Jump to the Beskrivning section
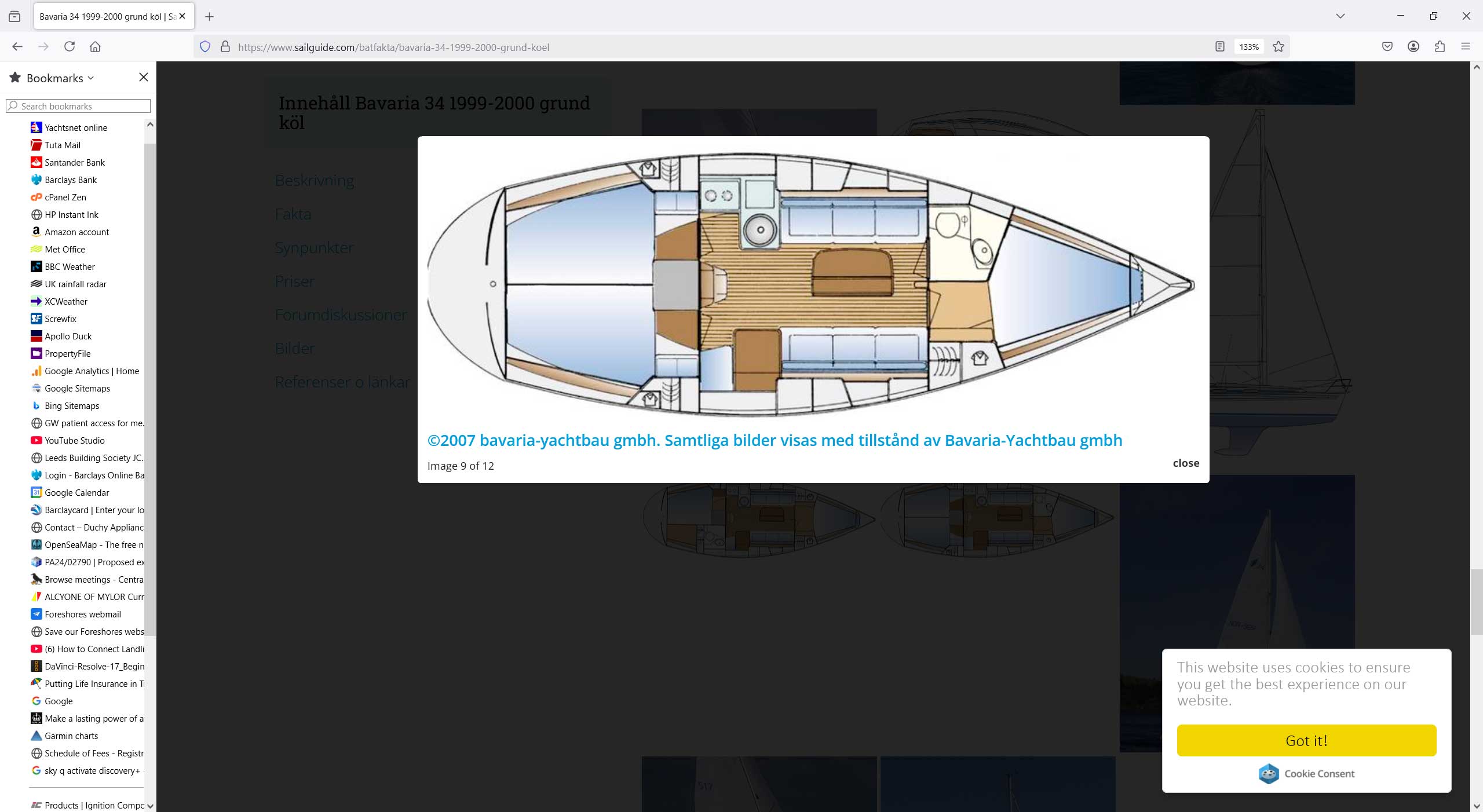The height and width of the screenshot is (812, 1483). point(315,181)
